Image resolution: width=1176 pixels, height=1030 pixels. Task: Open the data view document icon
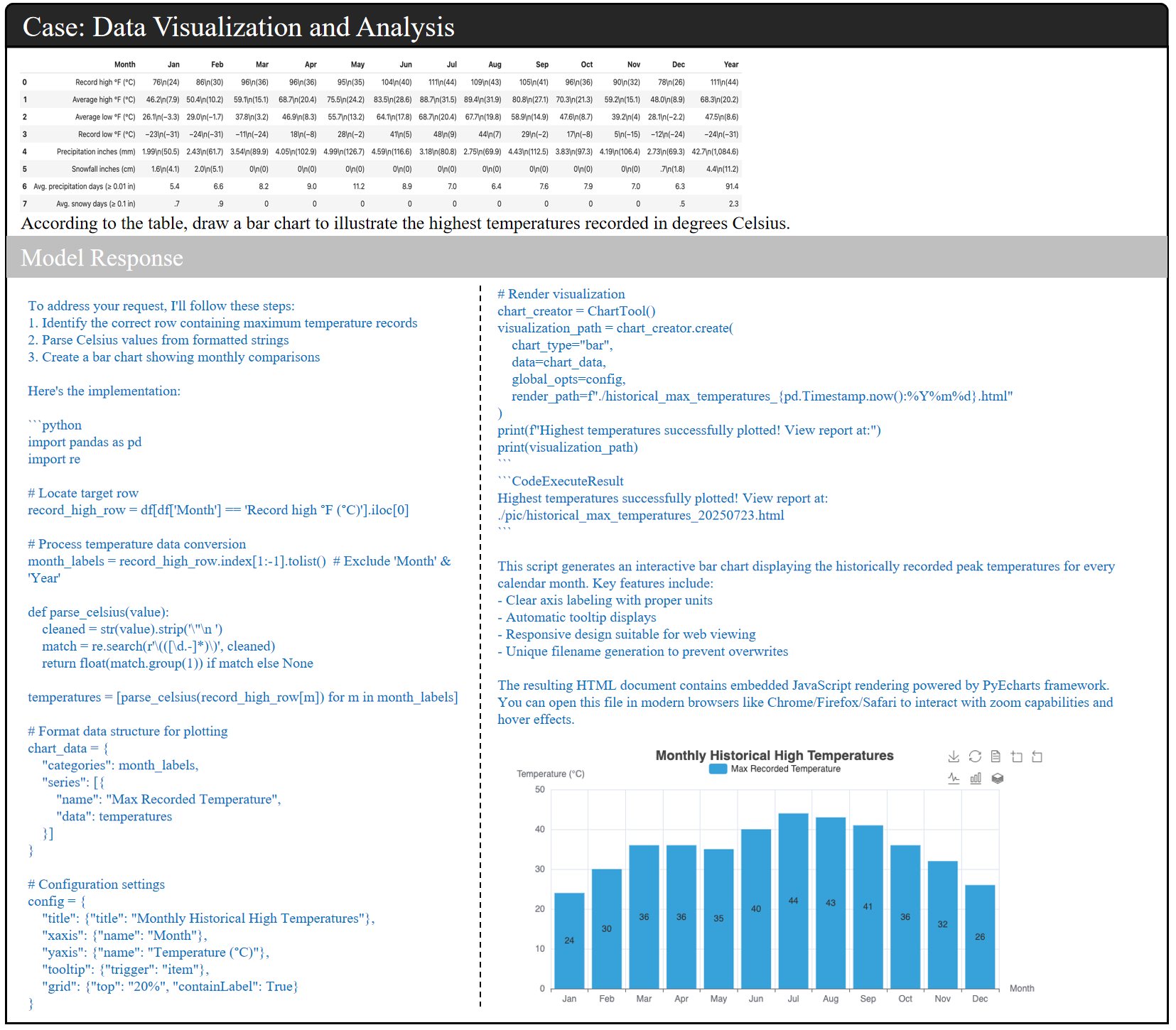point(996,757)
